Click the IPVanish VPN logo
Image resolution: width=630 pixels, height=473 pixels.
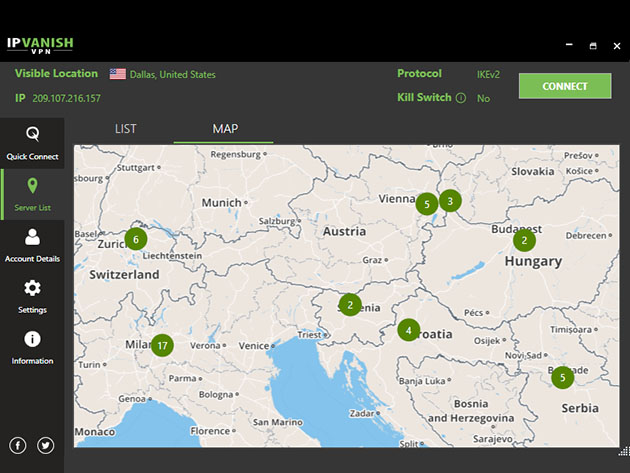tap(40, 45)
